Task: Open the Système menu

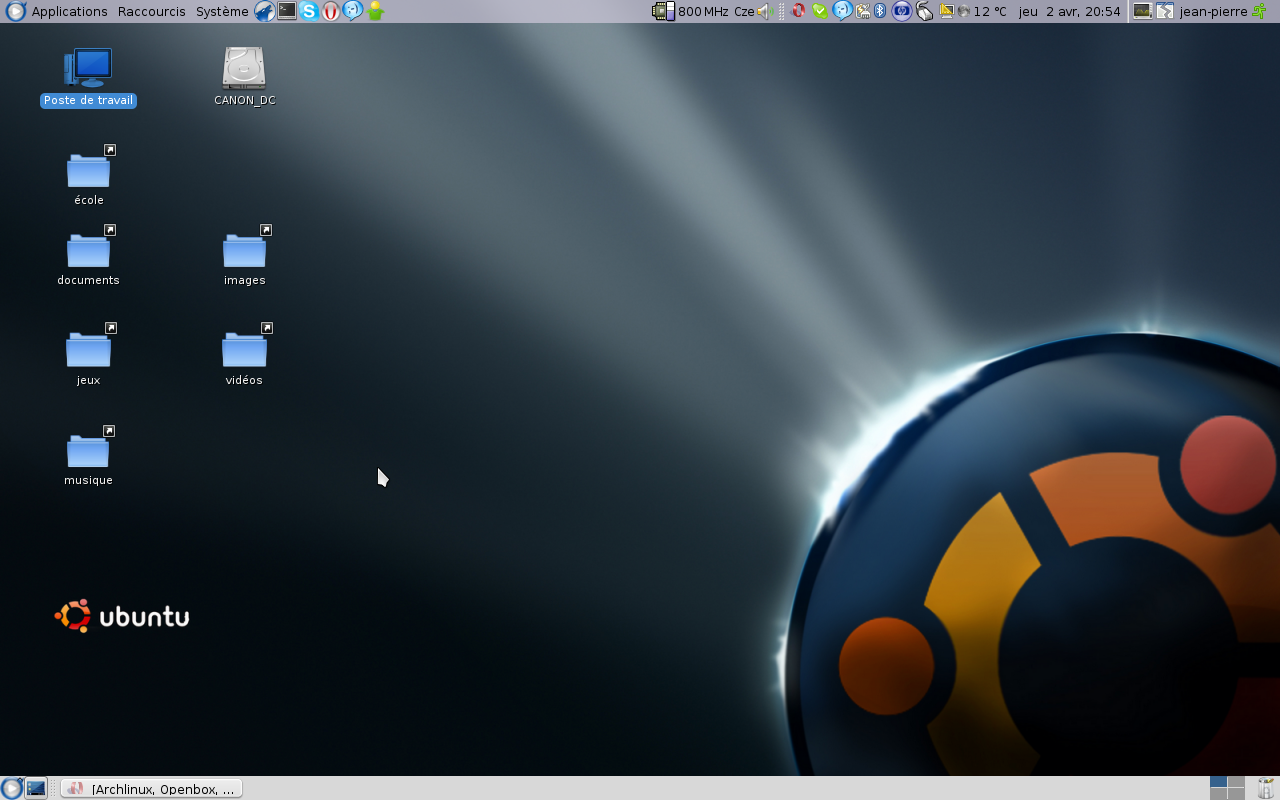Action: click(x=222, y=11)
